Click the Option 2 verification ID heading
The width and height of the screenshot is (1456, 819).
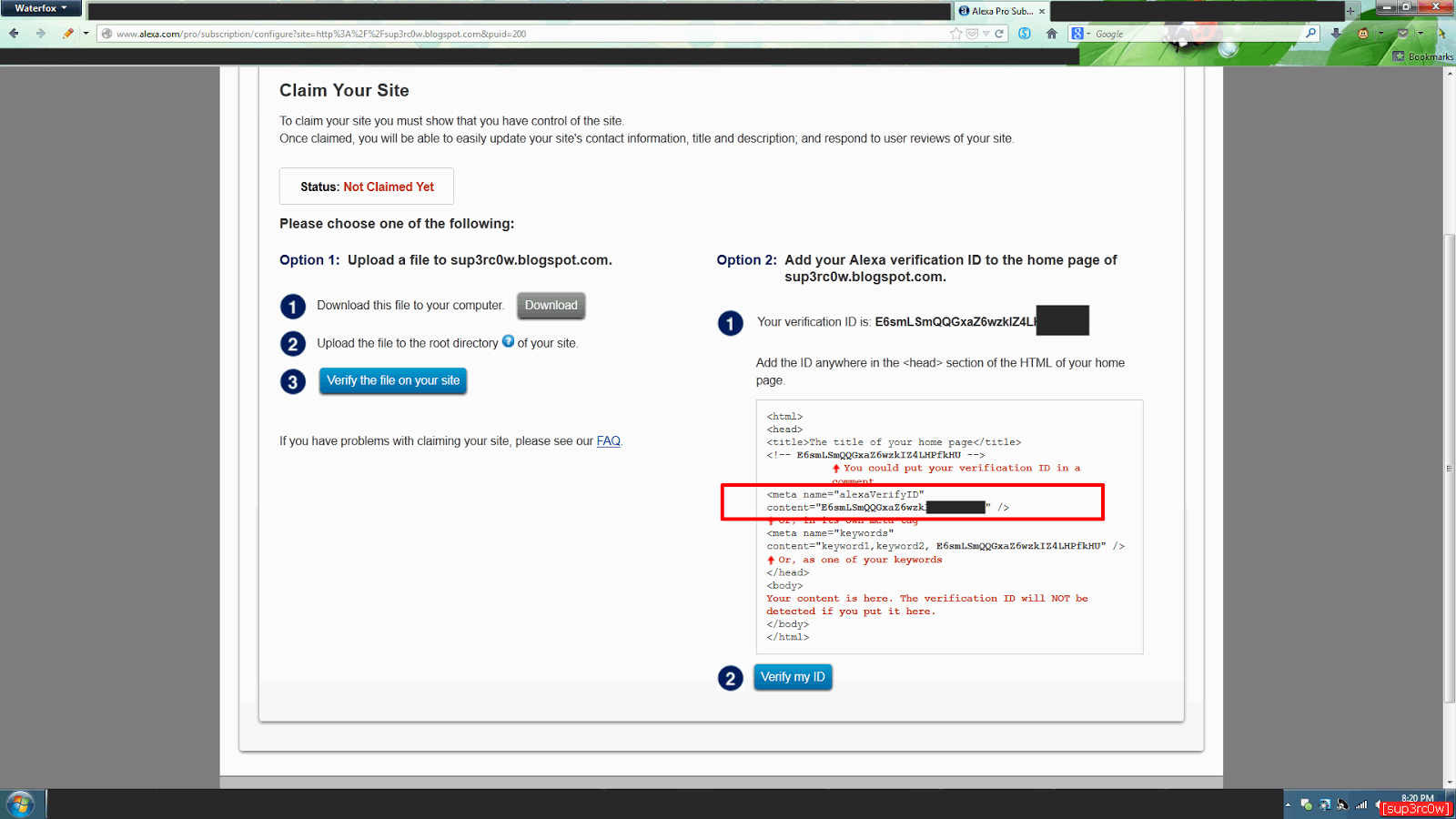[916, 268]
